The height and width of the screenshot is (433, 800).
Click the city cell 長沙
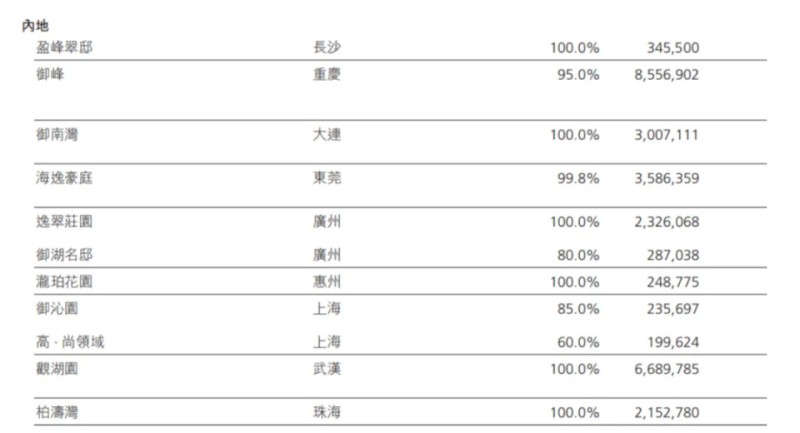(x=327, y=47)
